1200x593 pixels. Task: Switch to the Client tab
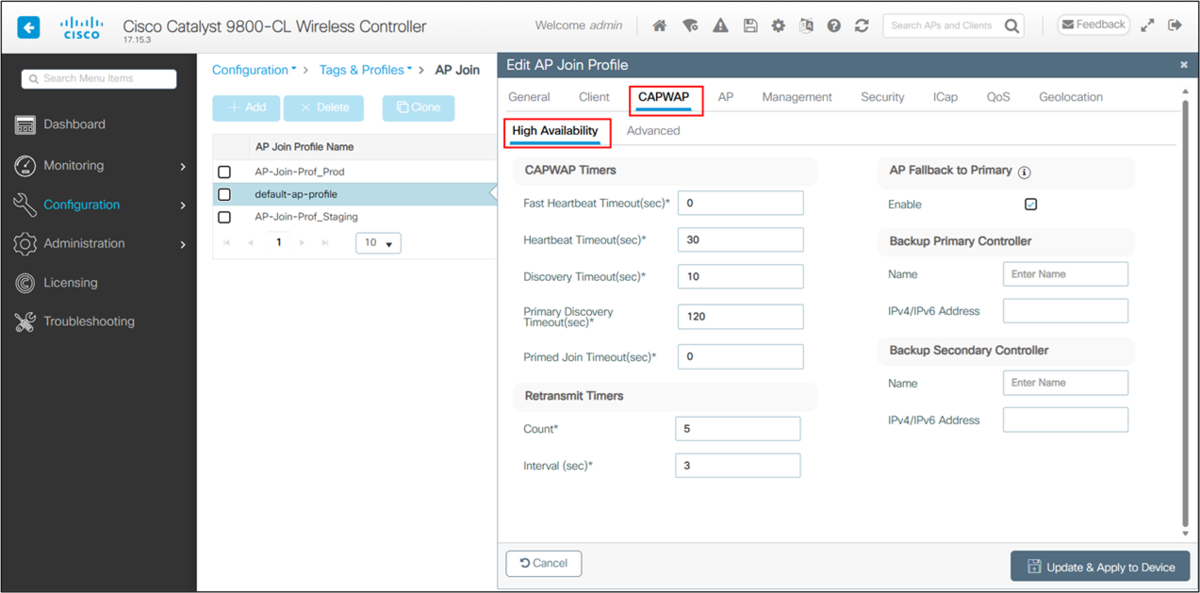(594, 97)
